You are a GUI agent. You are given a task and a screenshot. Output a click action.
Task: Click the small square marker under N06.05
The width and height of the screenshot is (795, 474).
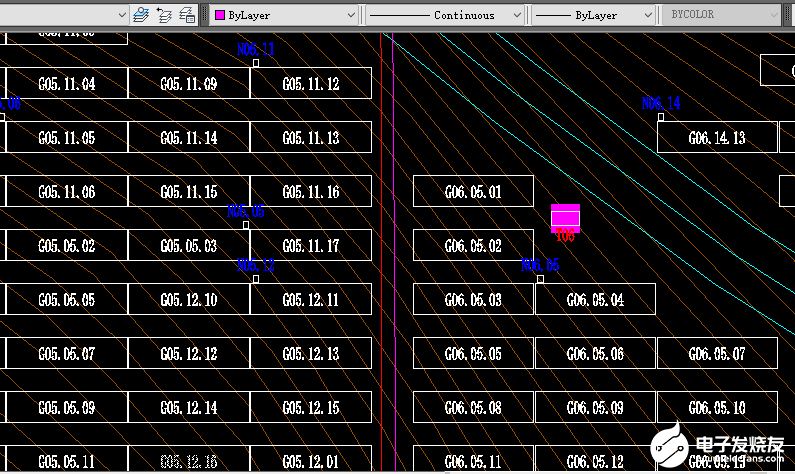[x=540, y=279]
